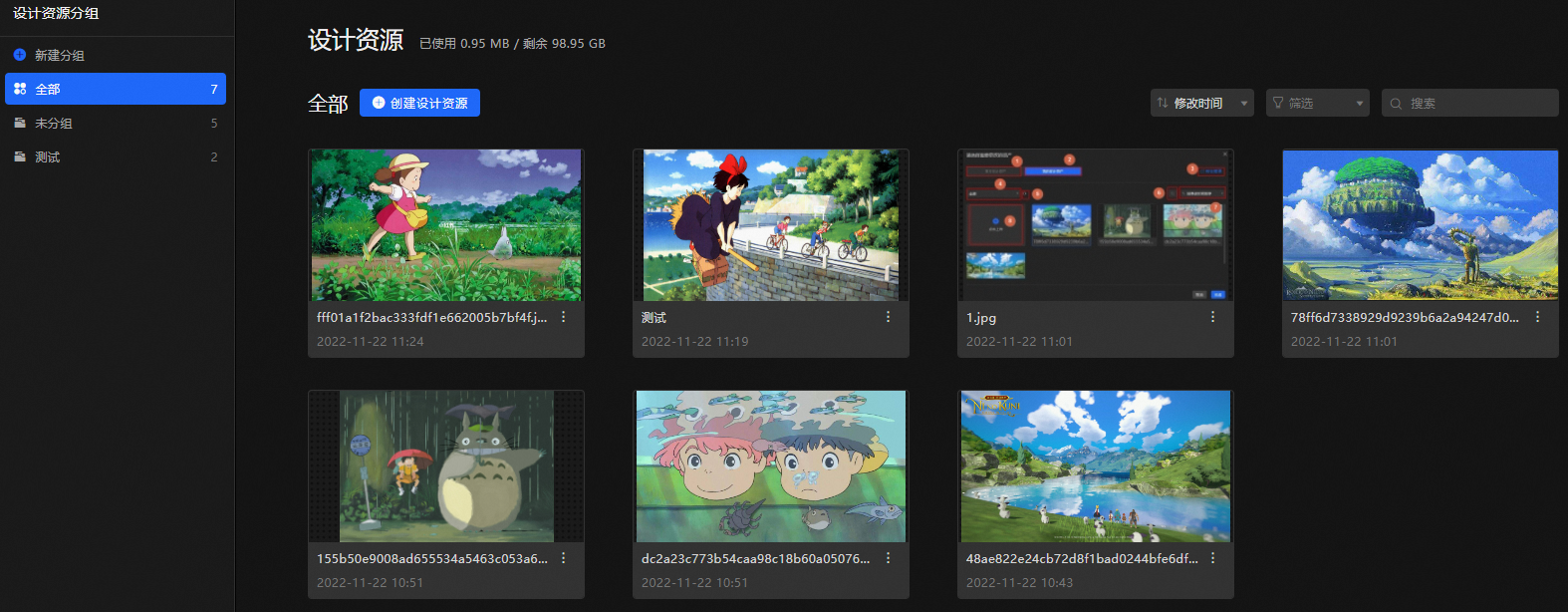Open more options for 78ff6d7338929d image
Viewport: 1568px width, 612px height.
pyautogui.click(x=1538, y=317)
